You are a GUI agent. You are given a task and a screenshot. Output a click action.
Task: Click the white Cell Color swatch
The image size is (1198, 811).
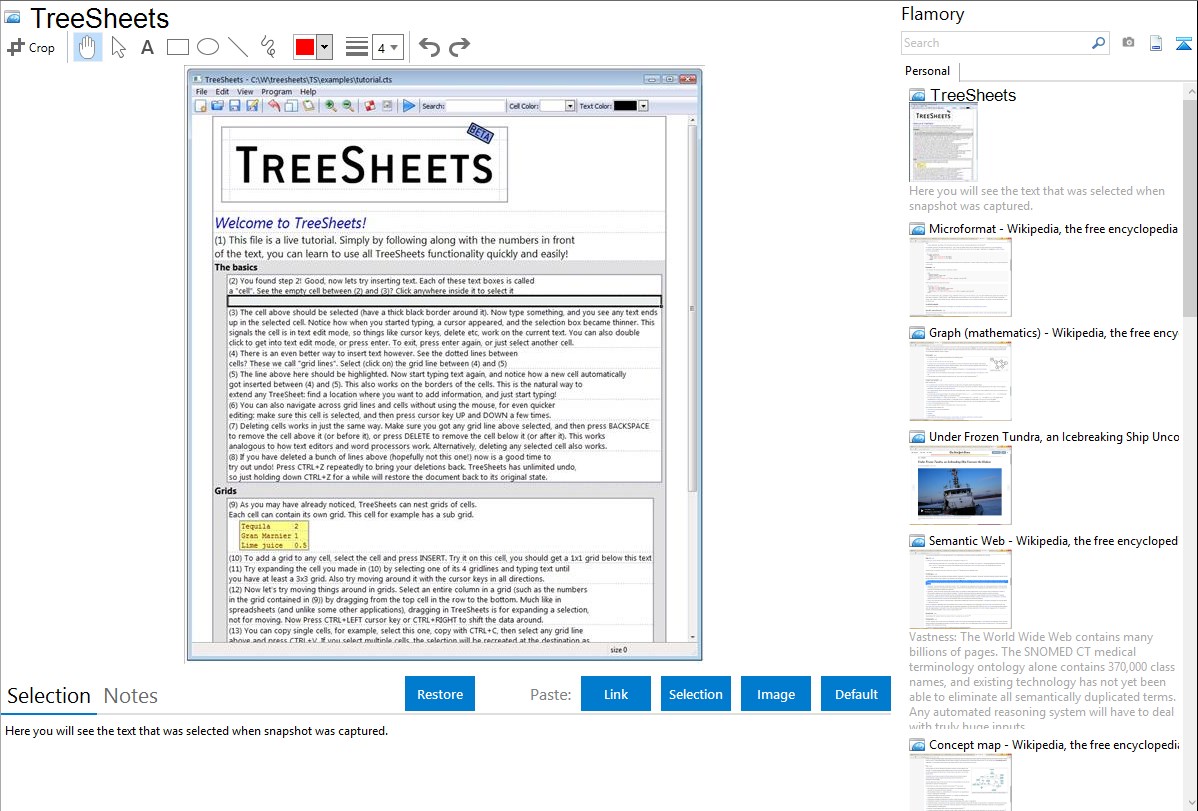552,106
